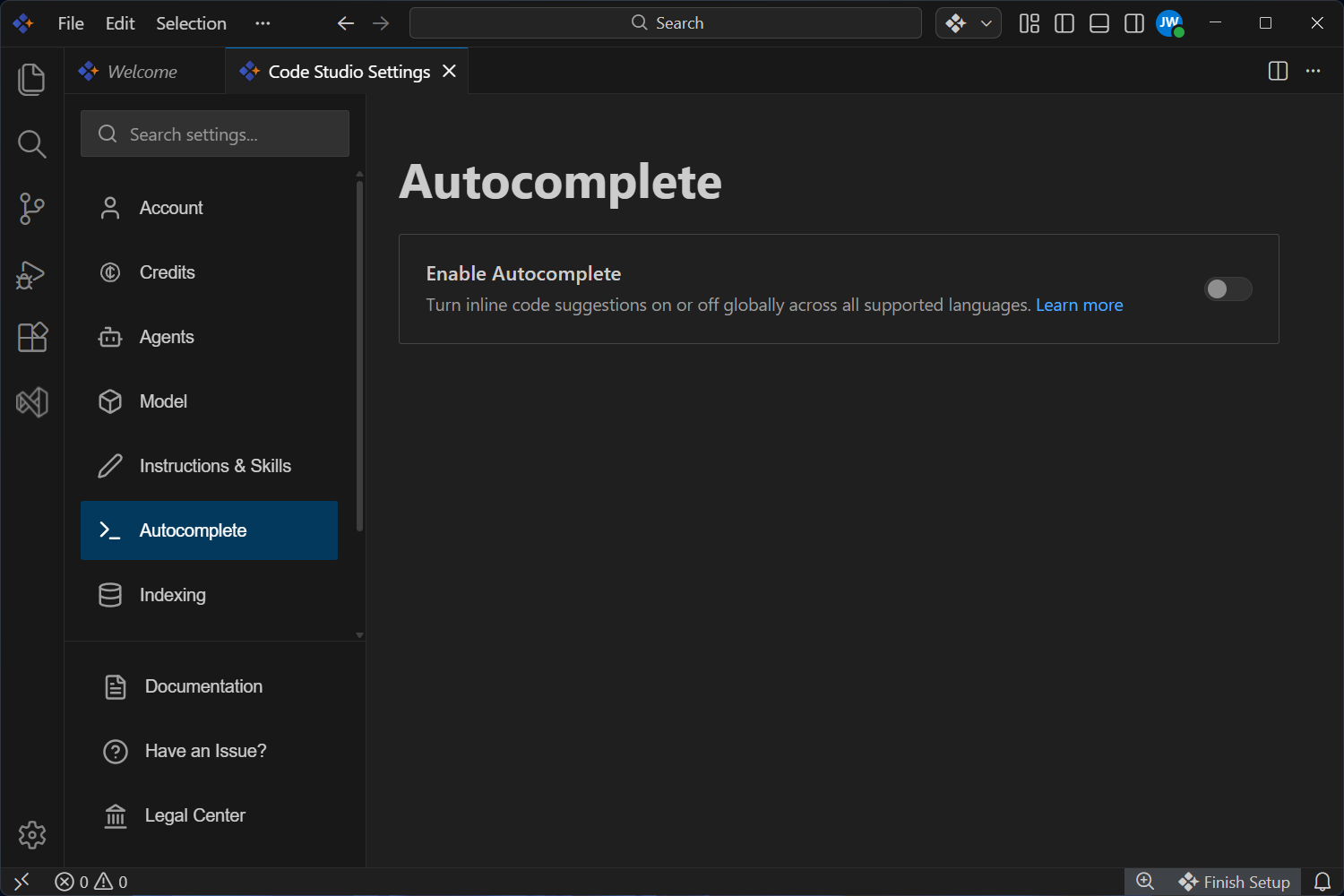
Task: Open more editor actions menu
Action: pyautogui.click(x=1314, y=71)
